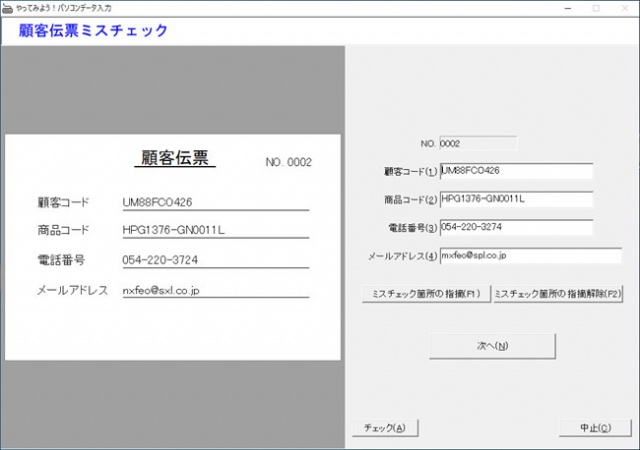The height and width of the screenshot is (450, 640).
Task: Click the チェック(A) button
Action: coord(385,428)
